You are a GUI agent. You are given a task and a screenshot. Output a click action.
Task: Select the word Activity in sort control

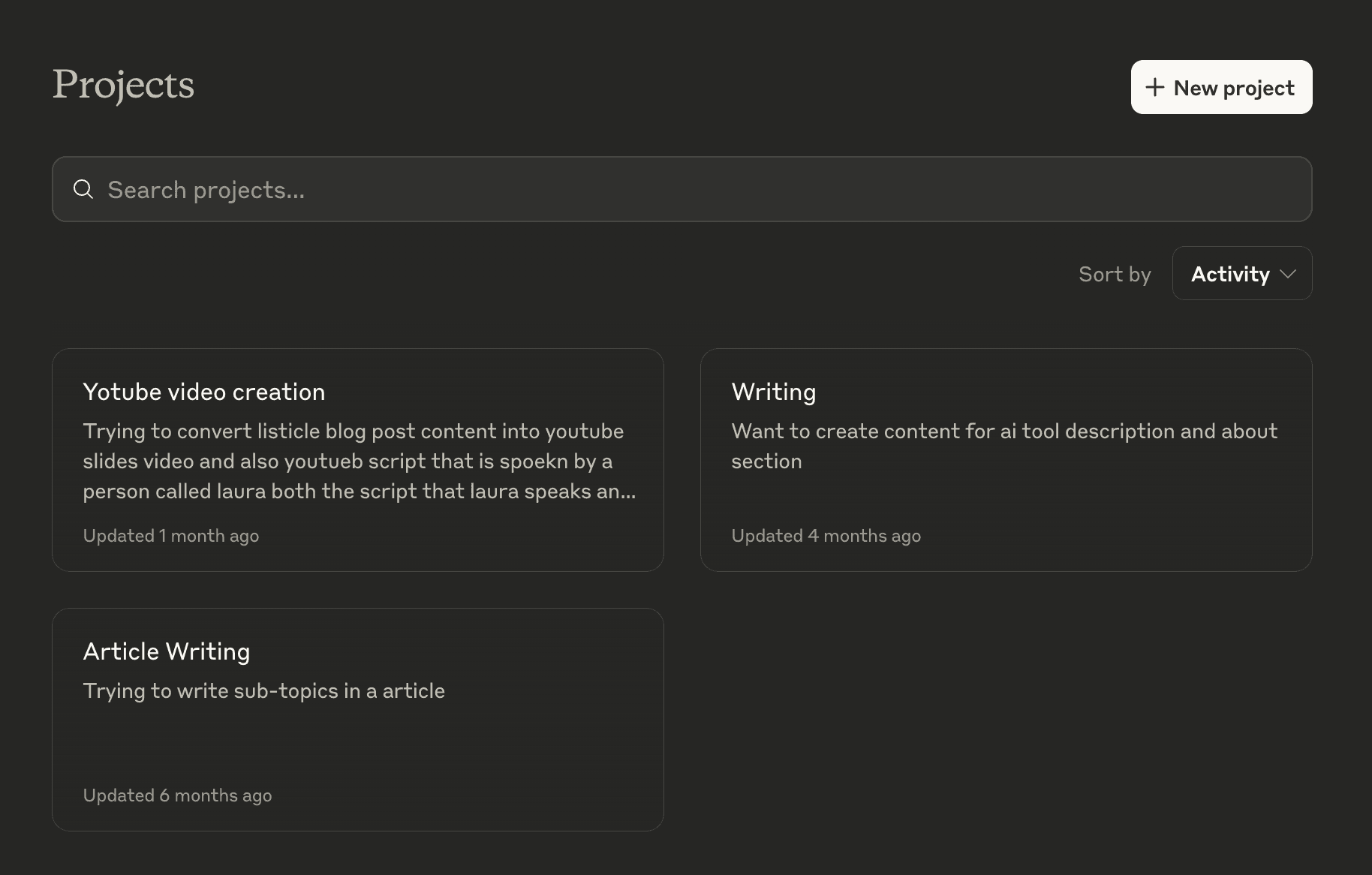pyautogui.click(x=1229, y=274)
